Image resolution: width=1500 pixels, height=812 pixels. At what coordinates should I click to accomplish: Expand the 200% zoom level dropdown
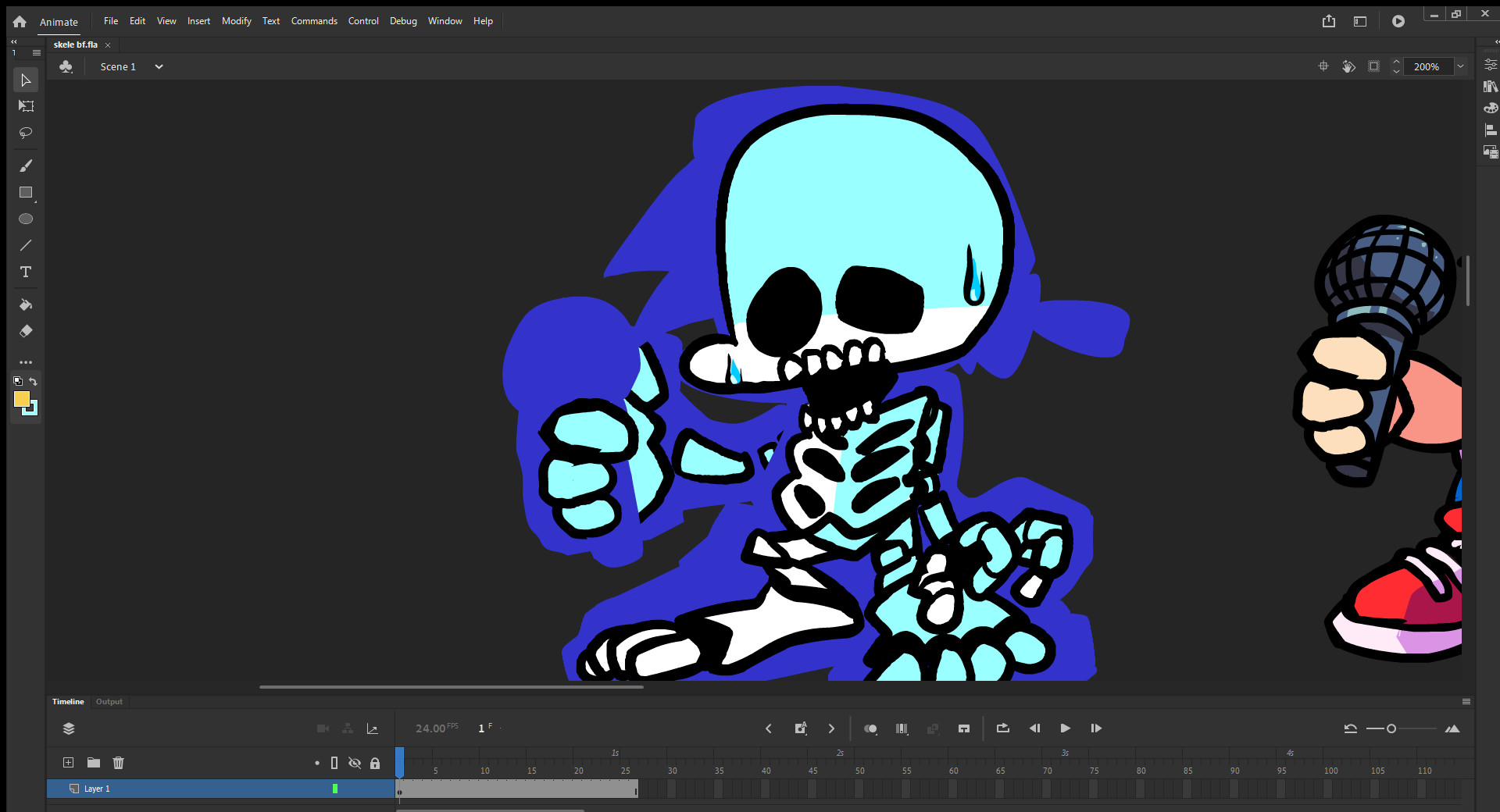tap(1460, 67)
